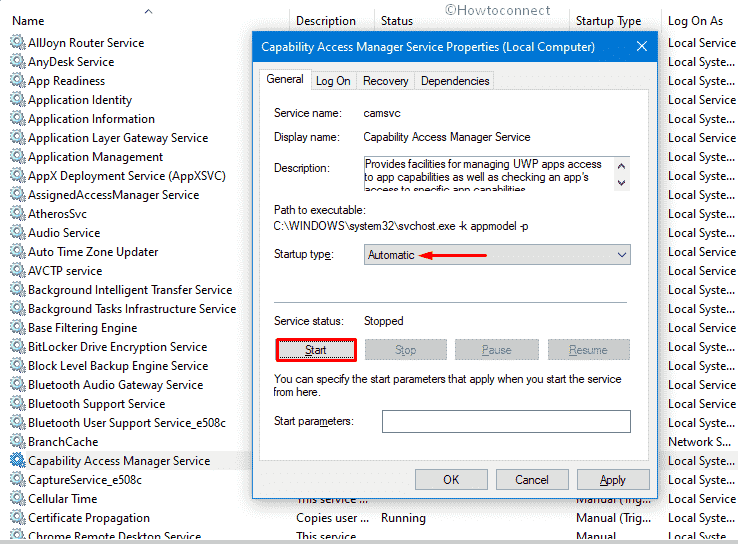This screenshot has width=738, height=544.
Task: Click 'Copies user ...' description cell
Action: 332,518
